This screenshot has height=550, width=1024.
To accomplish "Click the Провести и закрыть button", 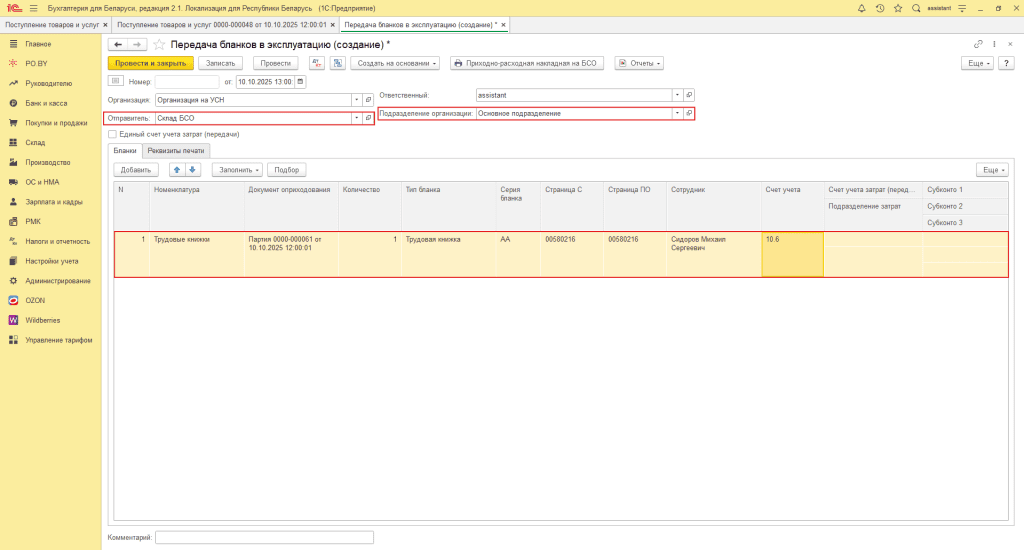I will coord(150,63).
